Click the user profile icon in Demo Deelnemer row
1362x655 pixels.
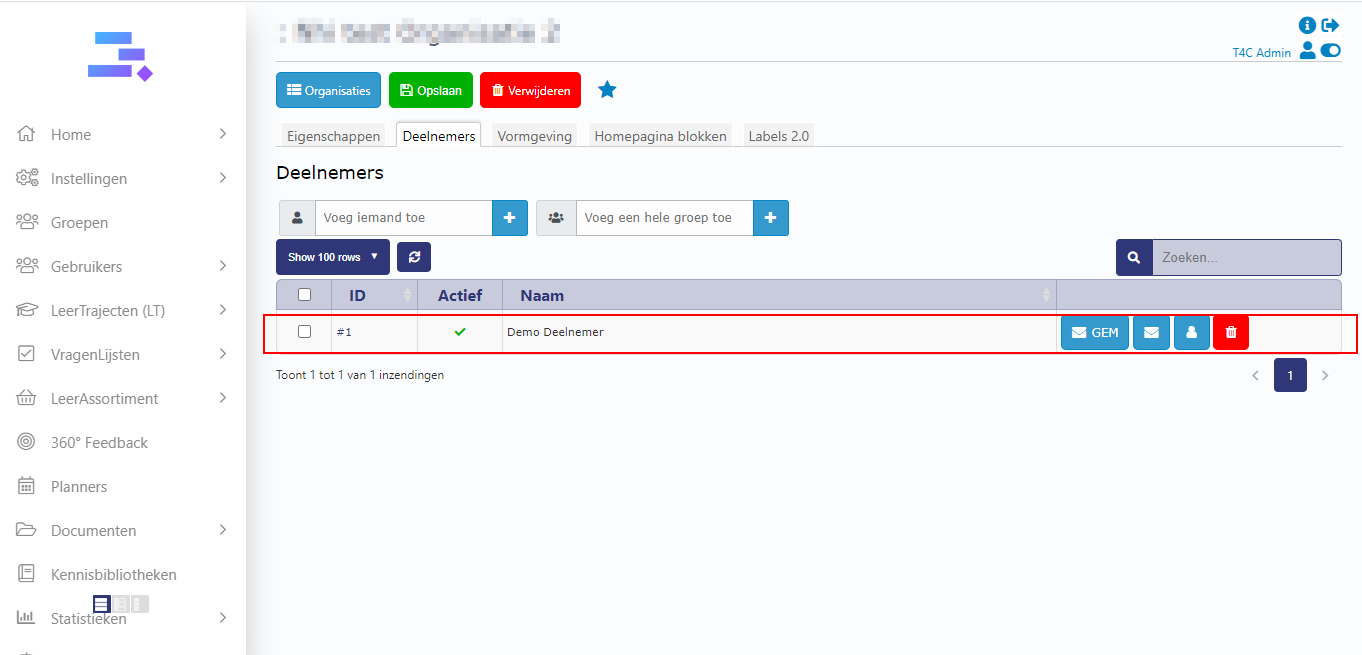pos(1191,333)
